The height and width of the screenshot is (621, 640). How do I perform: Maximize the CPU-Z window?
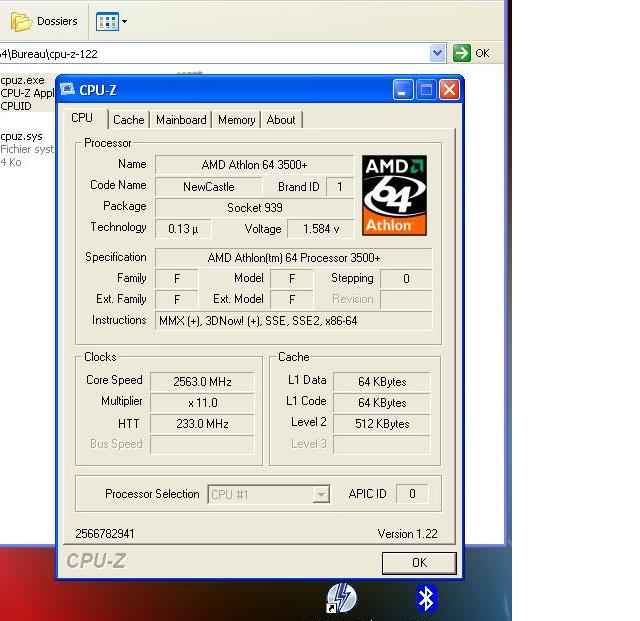pos(426,90)
